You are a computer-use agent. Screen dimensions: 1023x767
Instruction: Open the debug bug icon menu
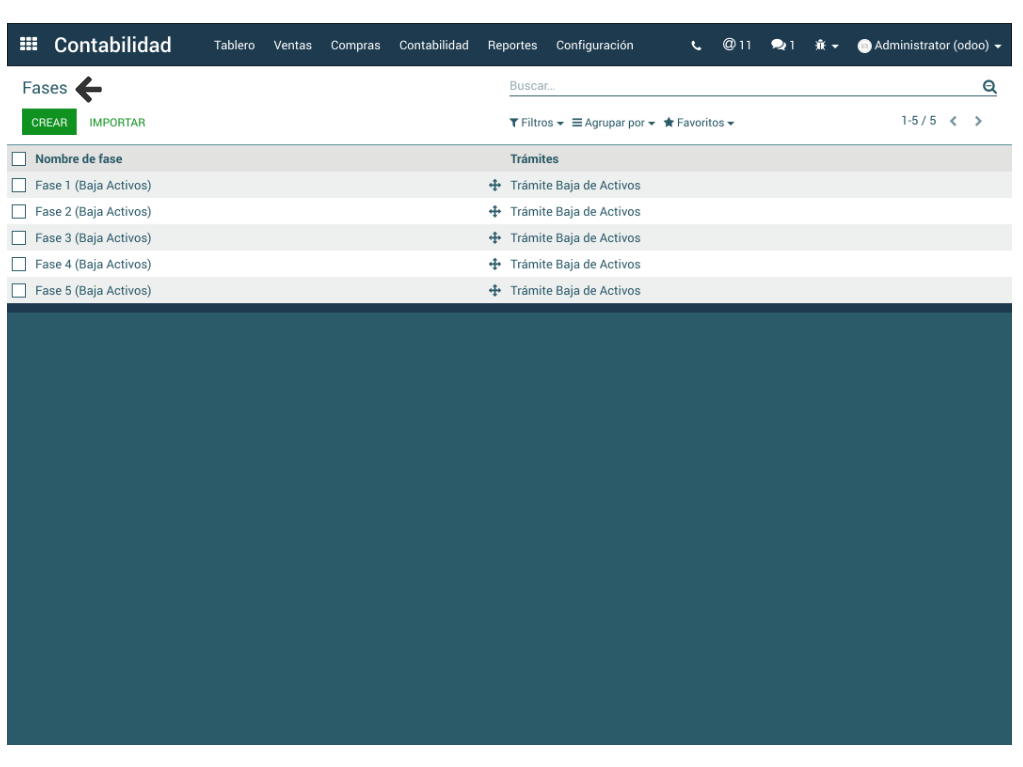point(826,46)
